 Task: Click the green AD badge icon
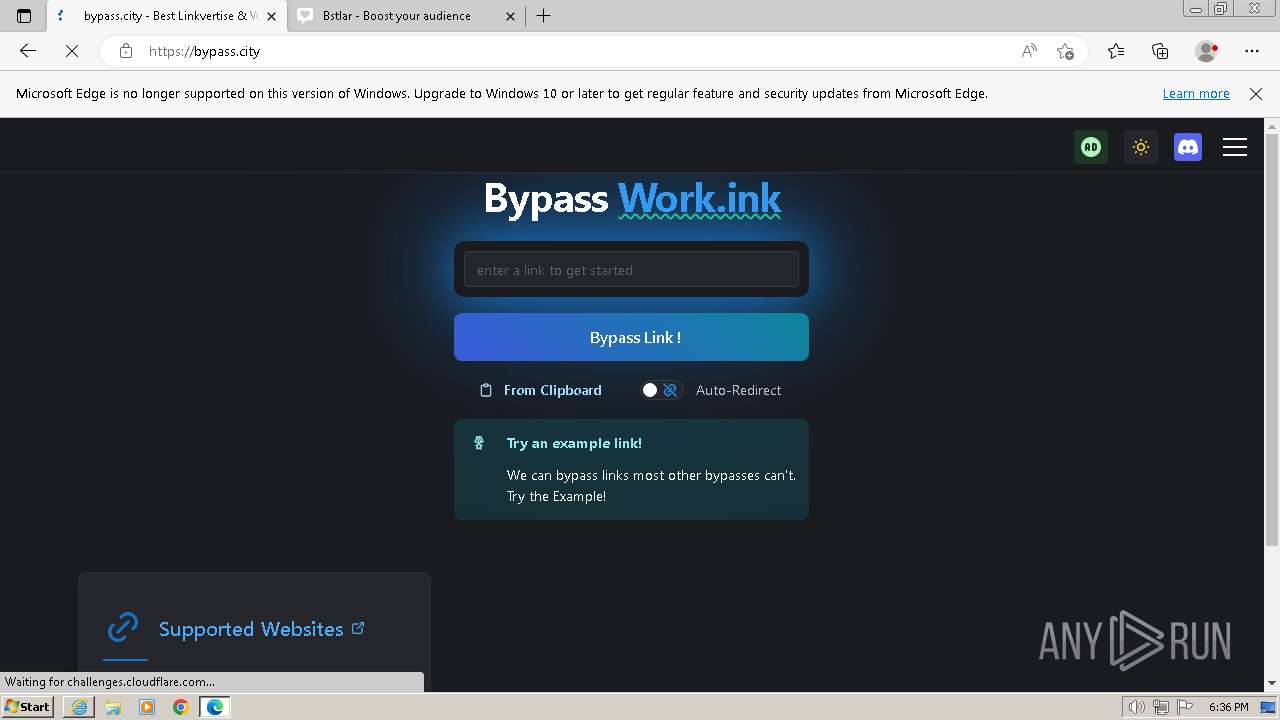[x=1091, y=147]
